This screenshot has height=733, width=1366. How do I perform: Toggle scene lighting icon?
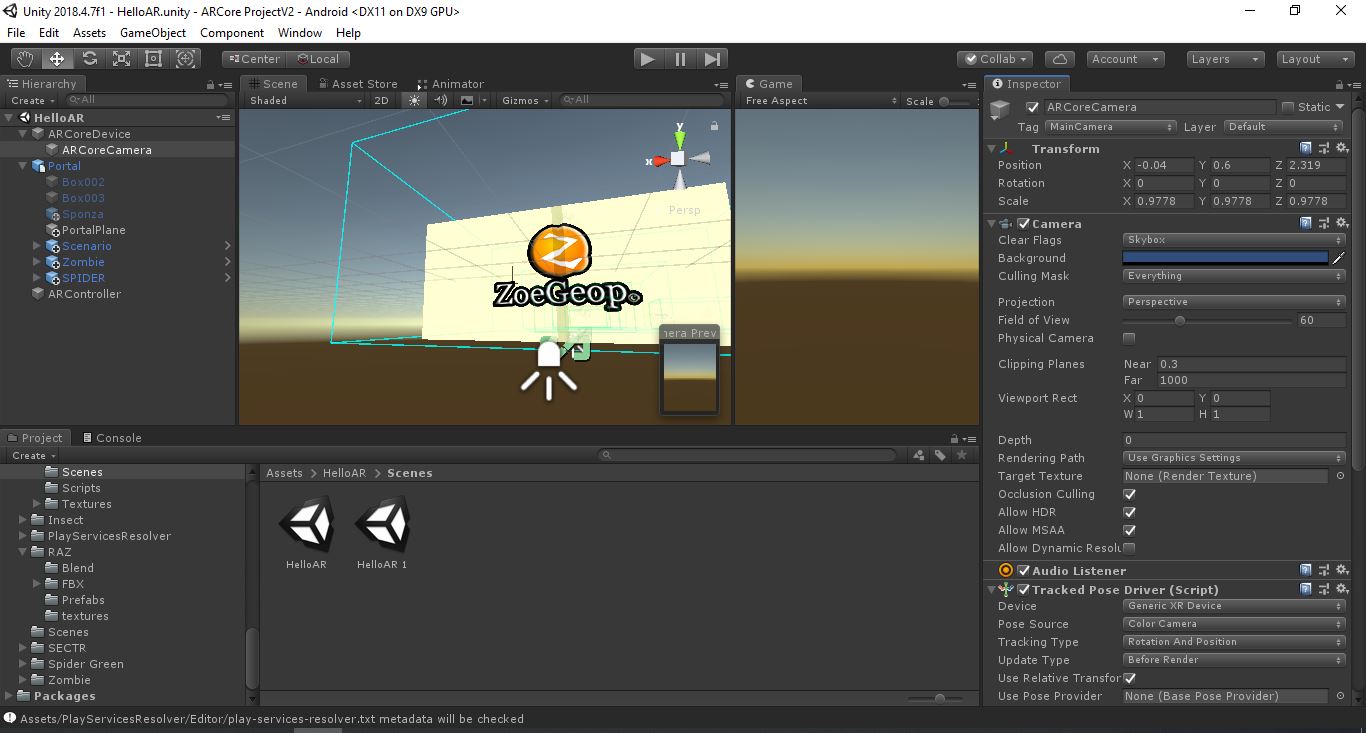point(414,100)
